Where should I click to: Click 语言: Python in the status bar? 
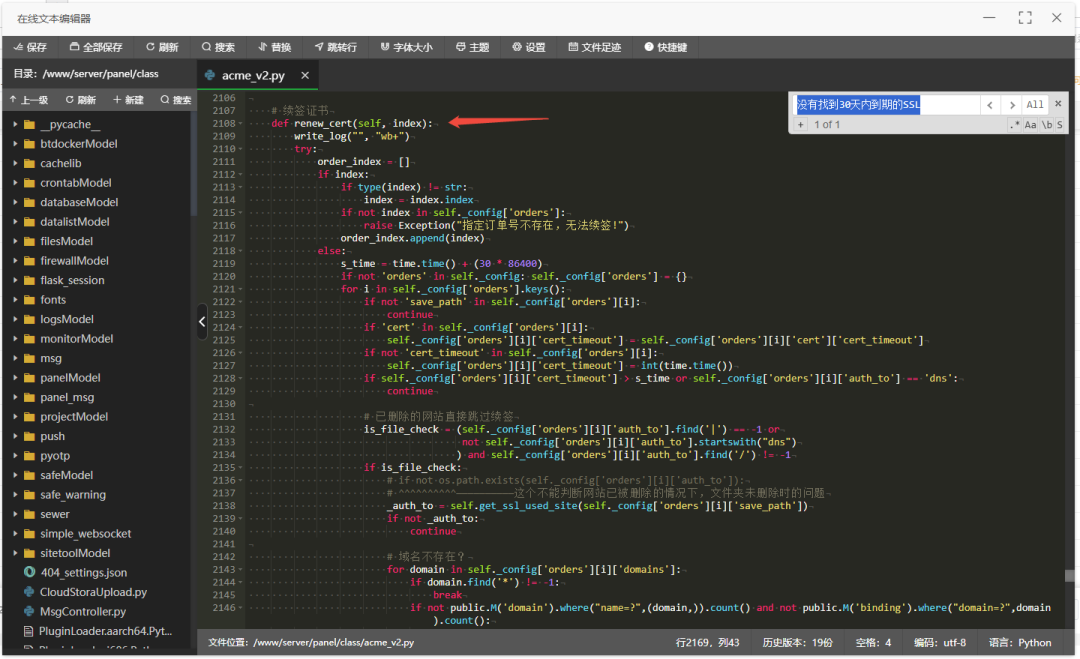tap(1020, 642)
